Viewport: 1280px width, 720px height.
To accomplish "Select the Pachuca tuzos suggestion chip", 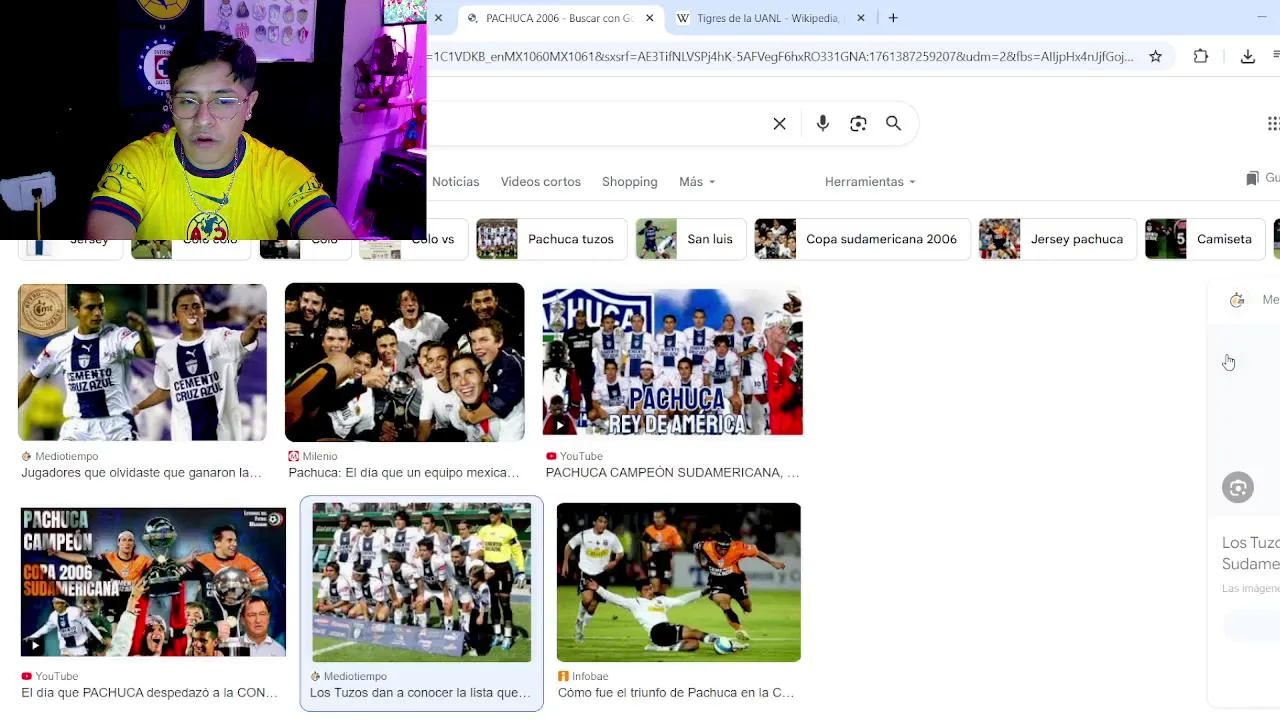I will pyautogui.click(x=550, y=239).
